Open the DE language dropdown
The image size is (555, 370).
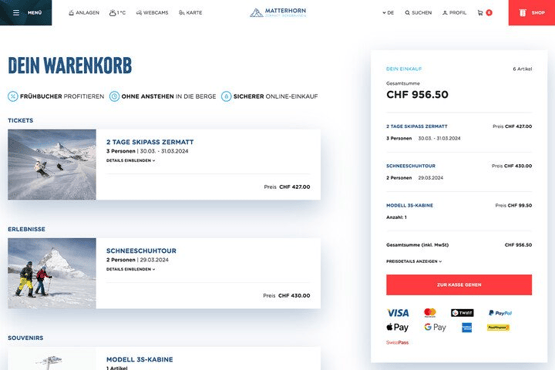click(x=388, y=13)
